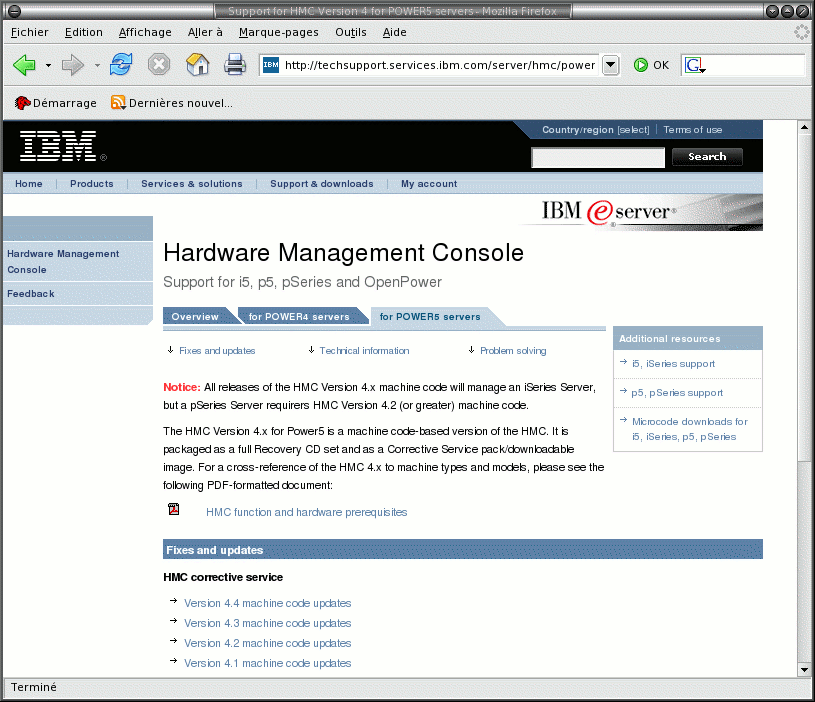Open Services & solutions navigation link
815x702 pixels.
(192, 183)
